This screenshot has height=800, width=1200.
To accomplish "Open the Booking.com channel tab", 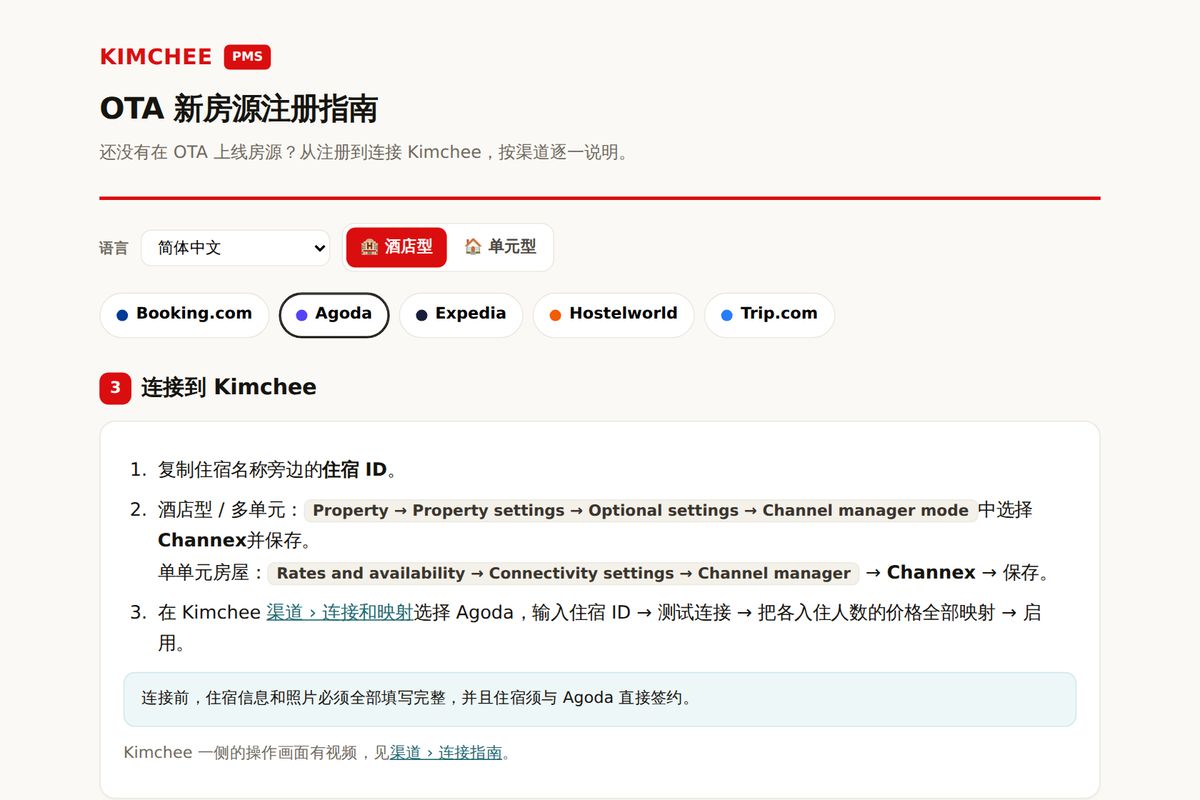I will [x=184, y=315].
